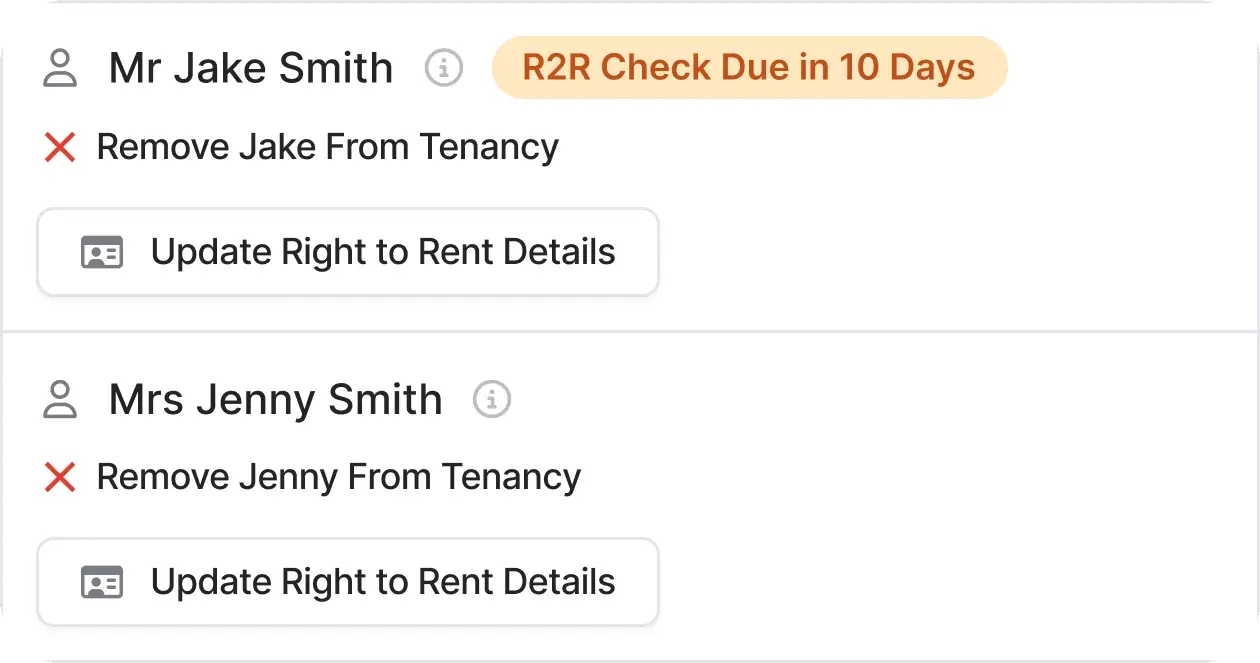Screen dimensions: 1260x663
Task: Click Update Right to Rent Details for Jenny
Action: click(x=348, y=581)
